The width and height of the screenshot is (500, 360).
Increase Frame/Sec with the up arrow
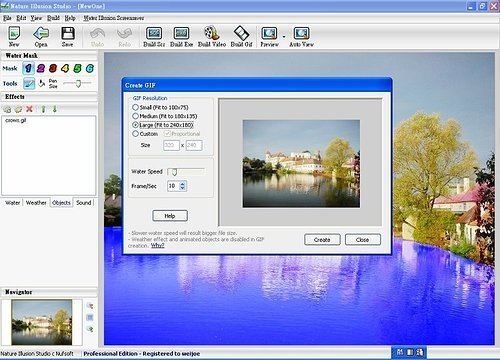(182, 183)
